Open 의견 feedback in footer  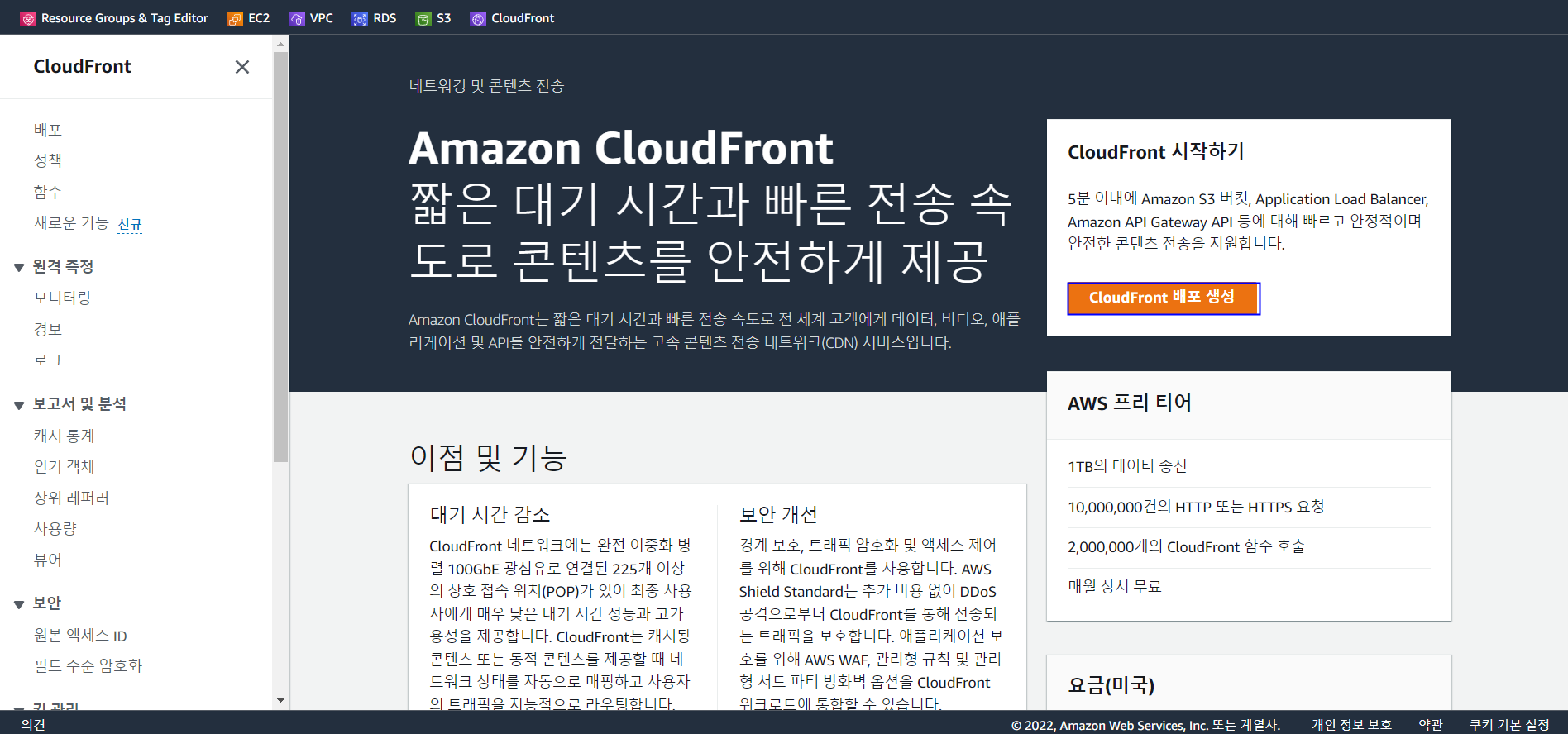tap(33, 725)
